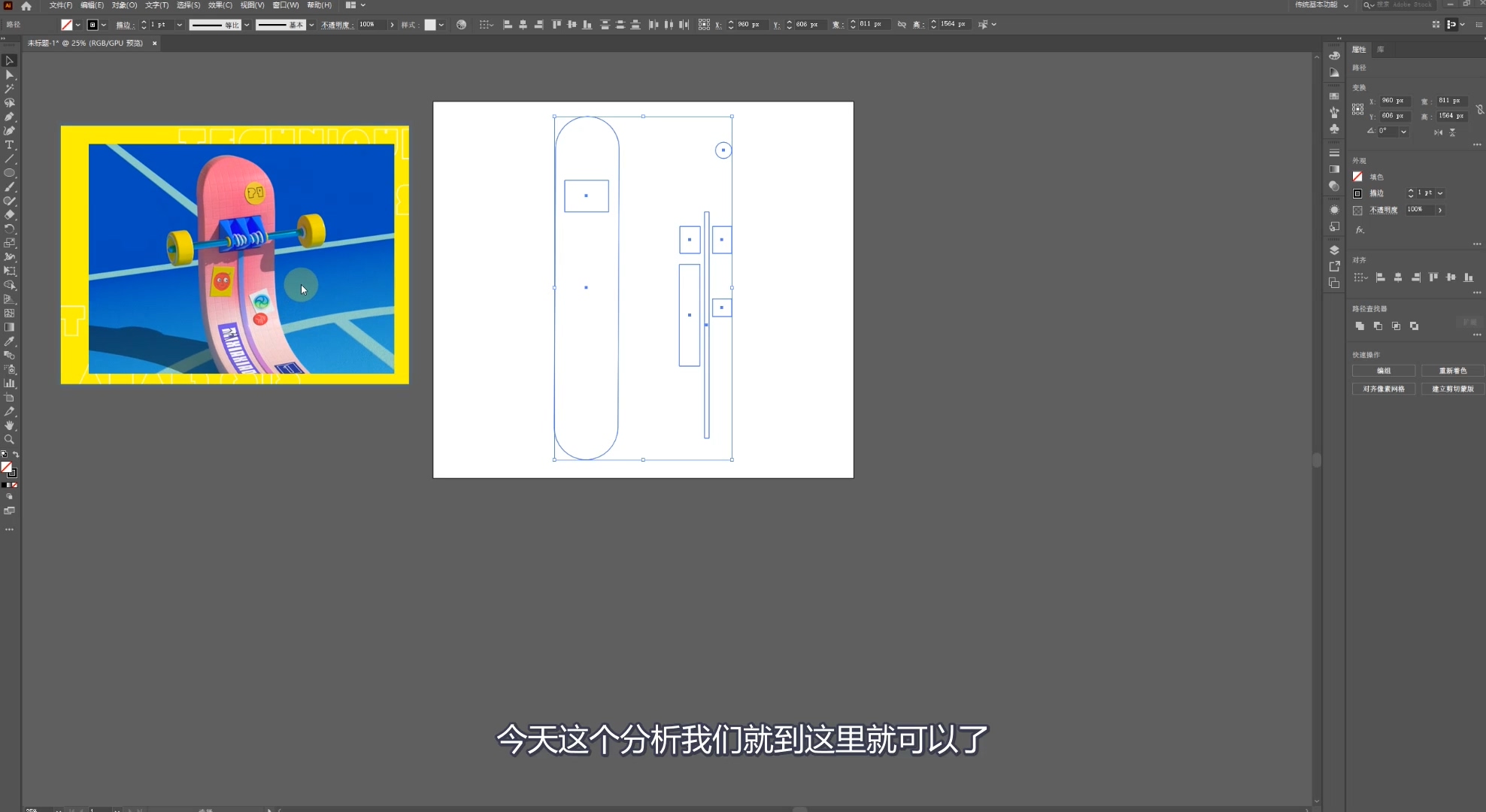
Task: Select the Hand tool
Action: point(9,426)
